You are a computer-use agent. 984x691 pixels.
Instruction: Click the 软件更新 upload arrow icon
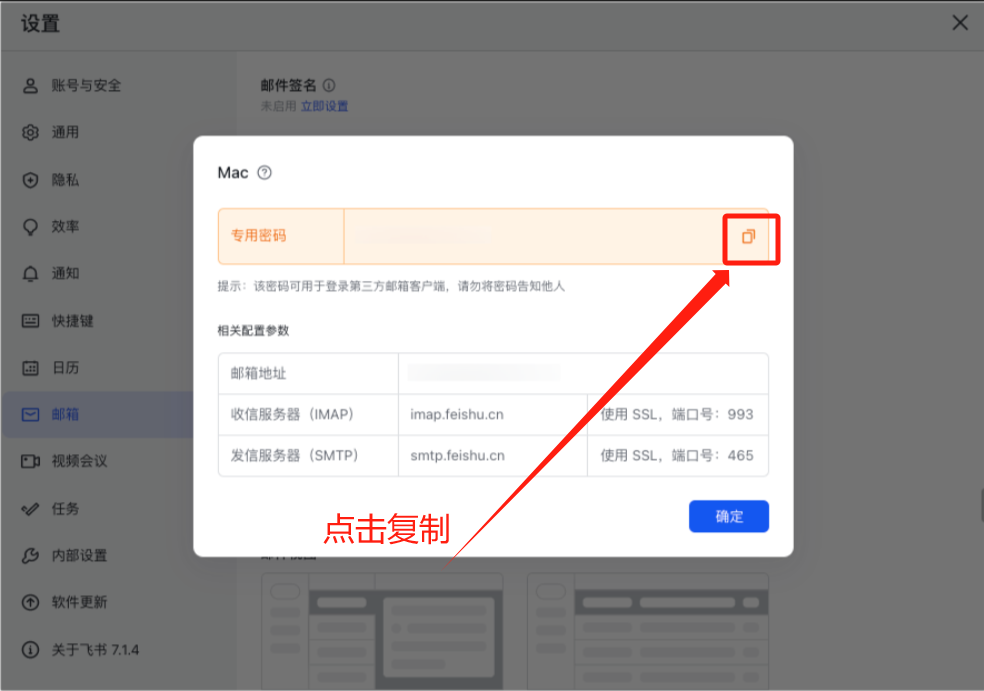pyautogui.click(x=30, y=603)
